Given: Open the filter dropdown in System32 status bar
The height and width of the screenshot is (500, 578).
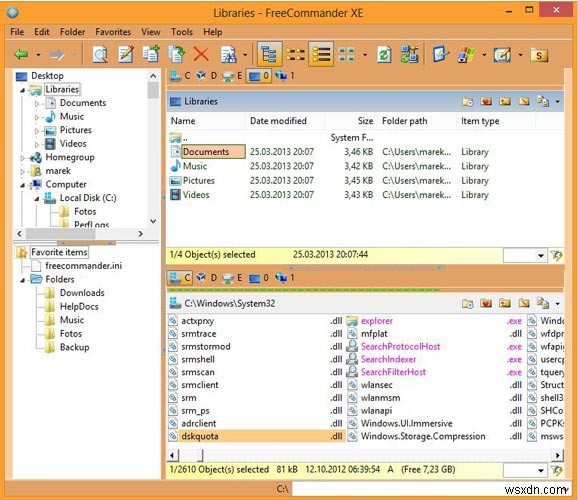Looking at the screenshot, I should tap(540, 470).
